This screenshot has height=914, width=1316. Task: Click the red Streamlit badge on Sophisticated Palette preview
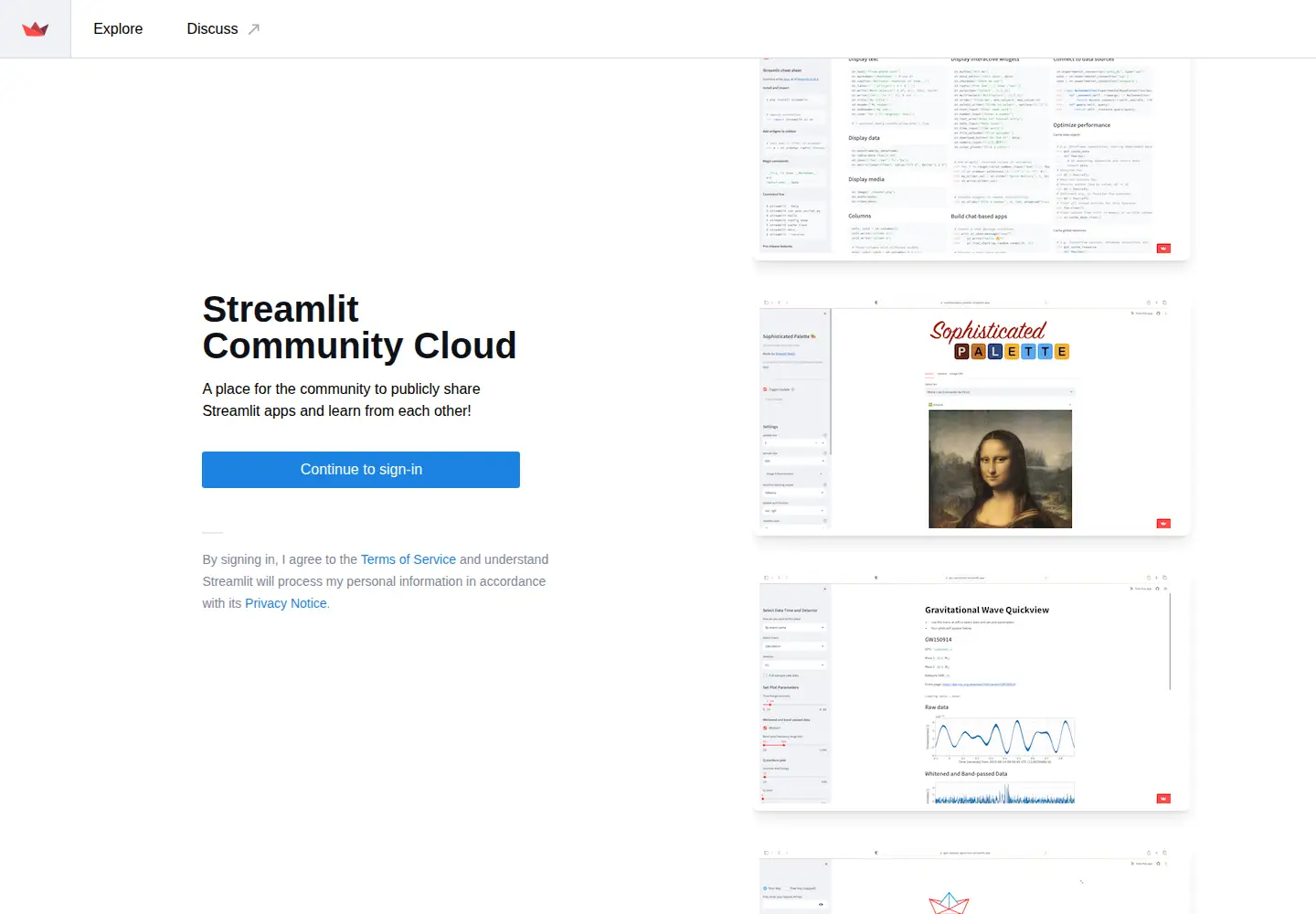coord(1163,524)
